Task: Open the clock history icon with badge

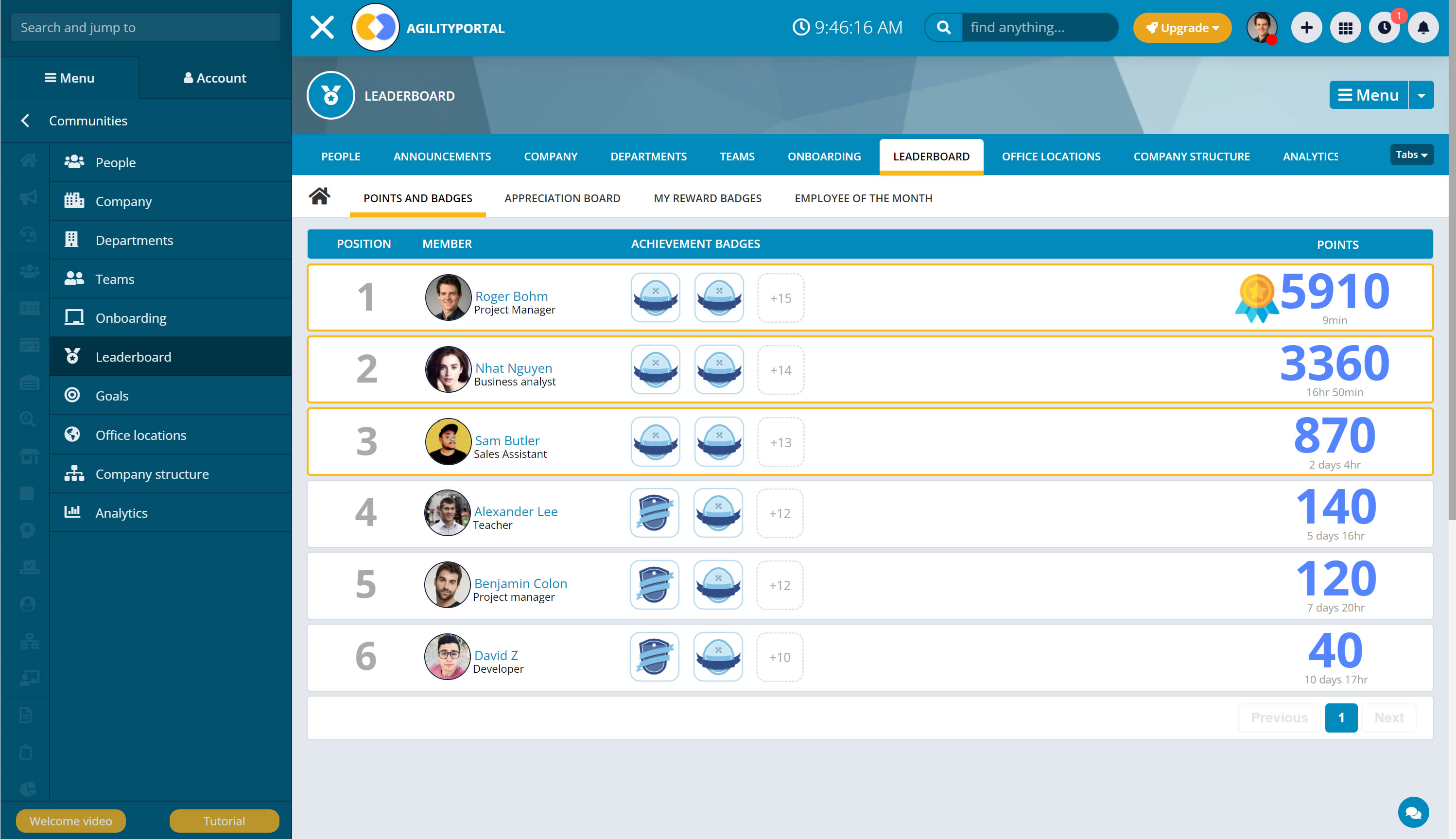Action: (x=1385, y=28)
